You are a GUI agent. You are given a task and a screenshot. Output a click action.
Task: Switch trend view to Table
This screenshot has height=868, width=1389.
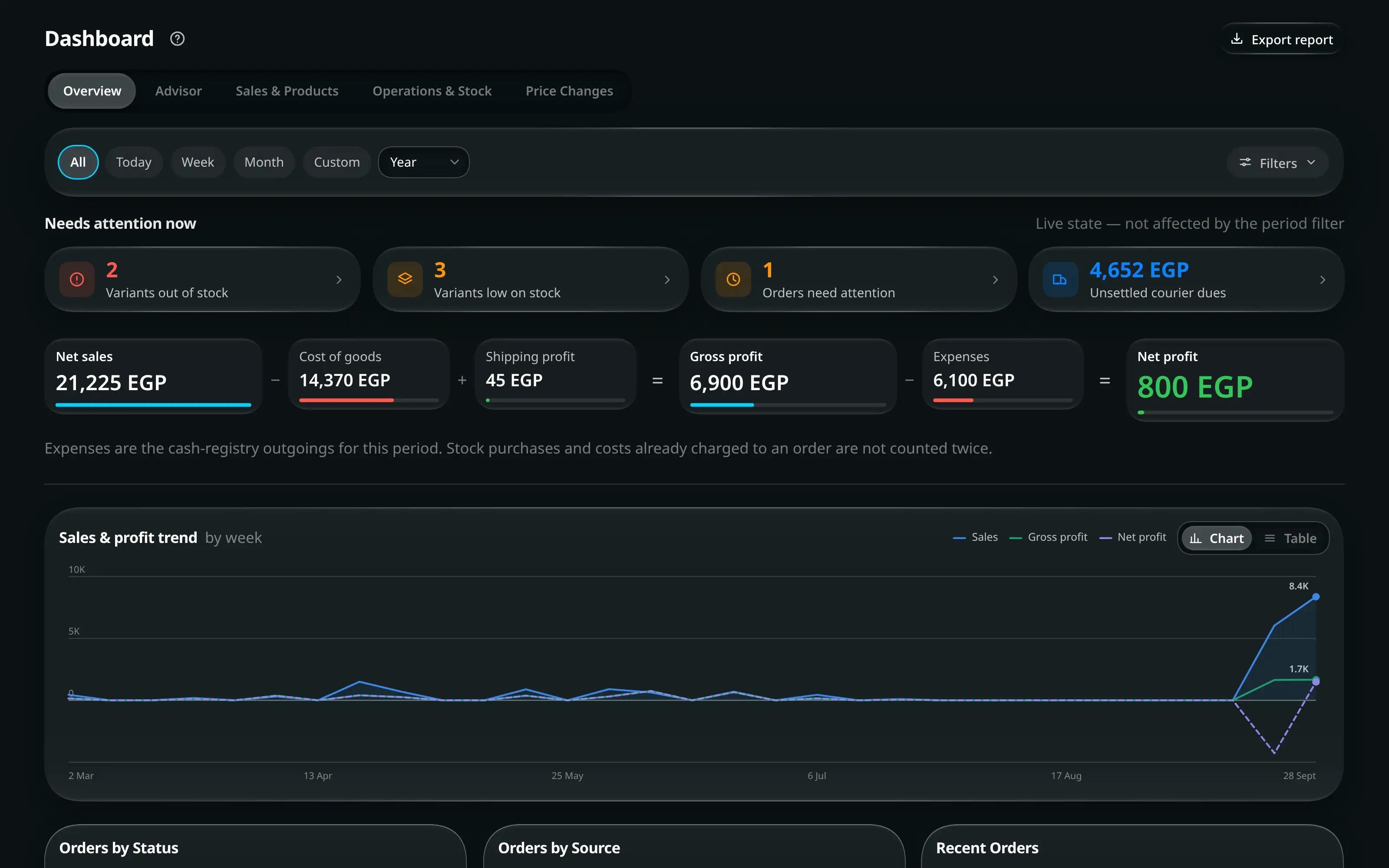point(1291,539)
